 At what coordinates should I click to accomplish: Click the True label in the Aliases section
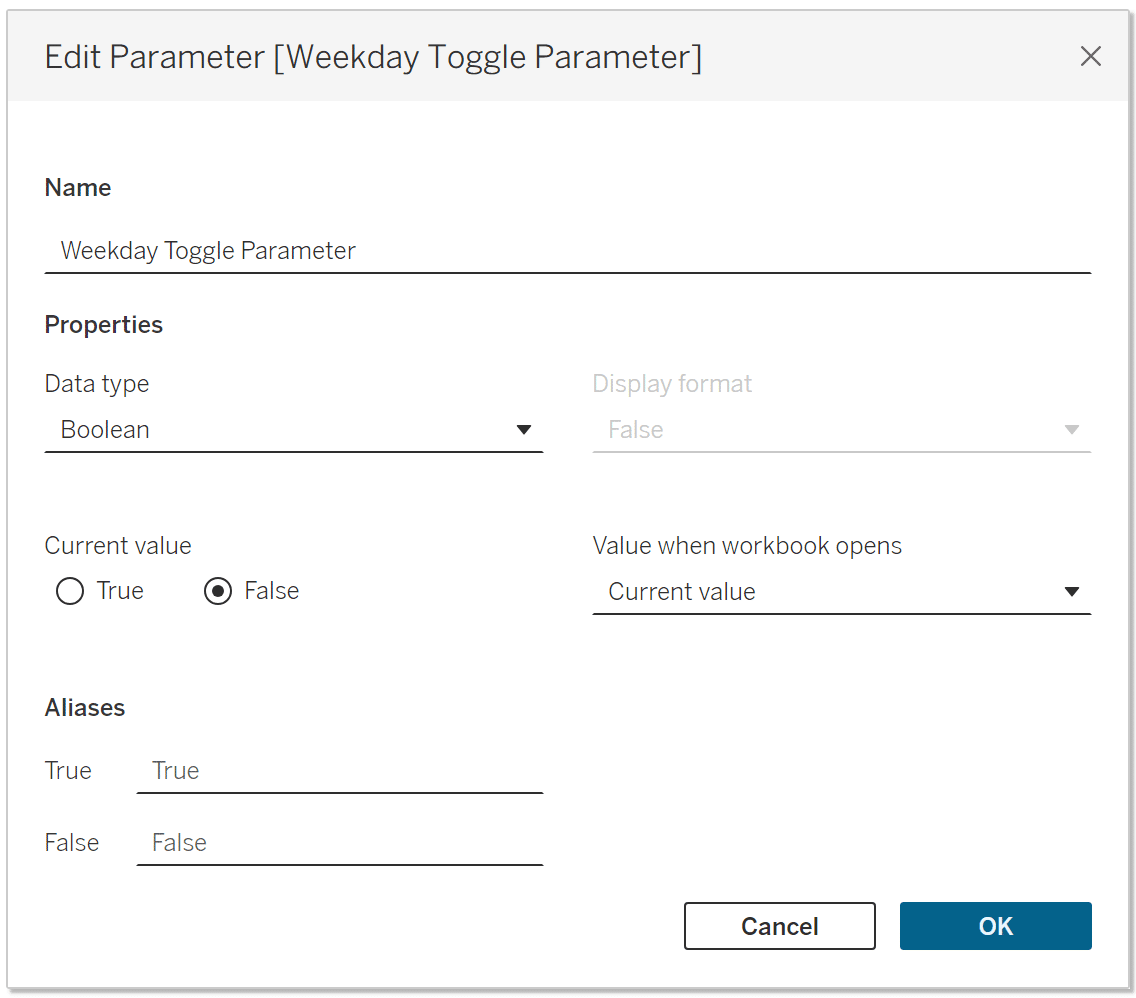pyautogui.click(x=68, y=771)
